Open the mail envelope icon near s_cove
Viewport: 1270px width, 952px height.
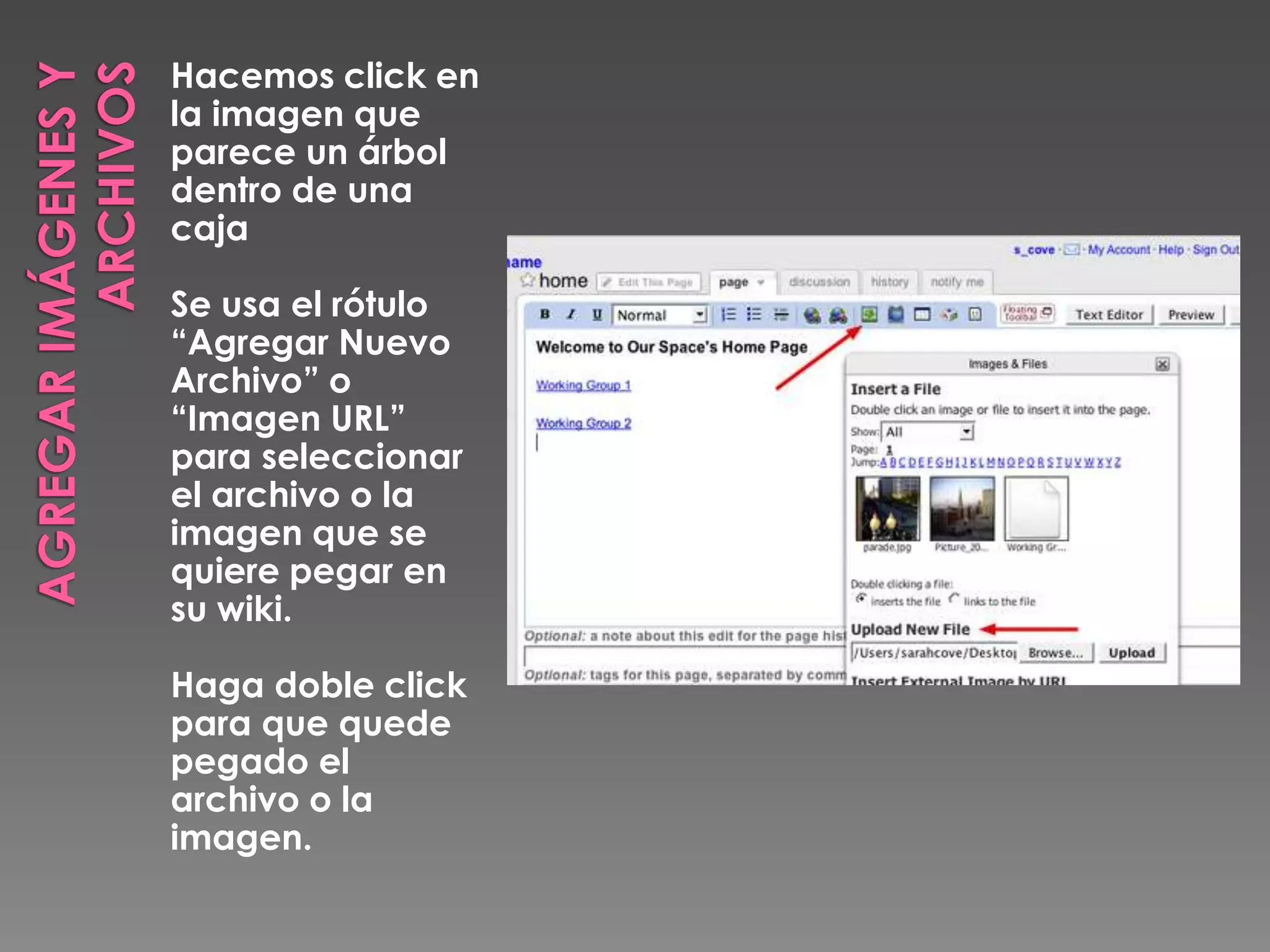(x=1072, y=250)
